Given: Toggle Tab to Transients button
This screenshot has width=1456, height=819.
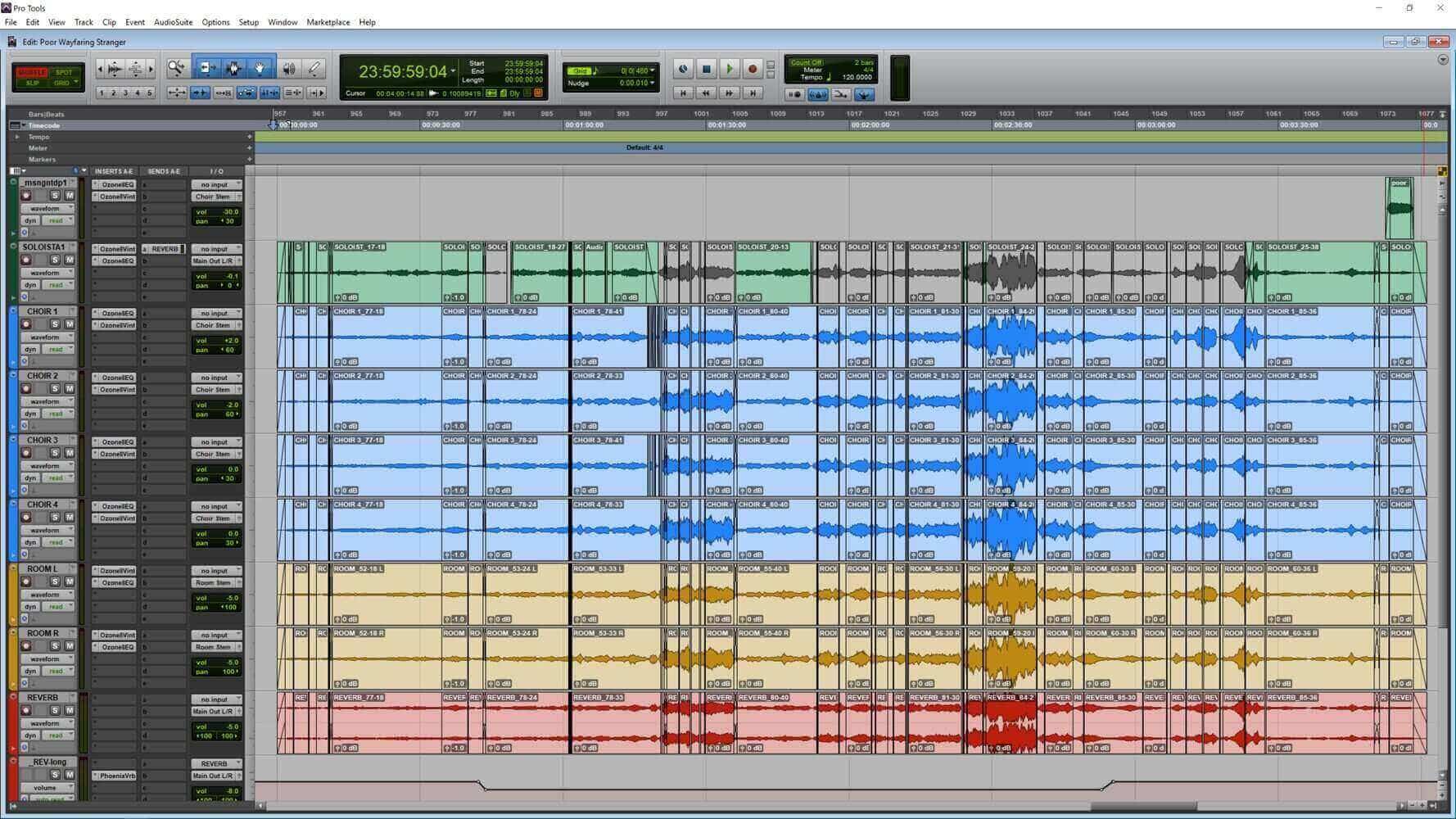Looking at the screenshot, I should pos(200,93).
